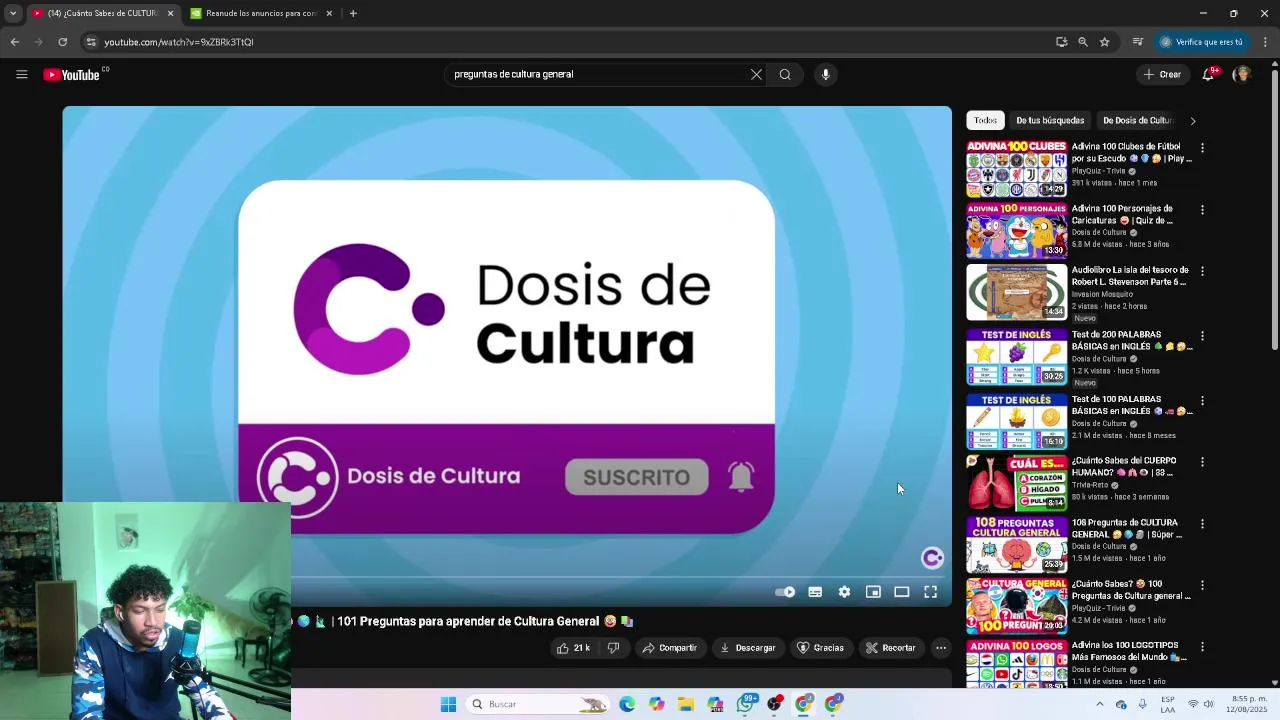
Task: Open options for 100 PALABRAS BÁSICAS video
Action: click(x=1202, y=401)
